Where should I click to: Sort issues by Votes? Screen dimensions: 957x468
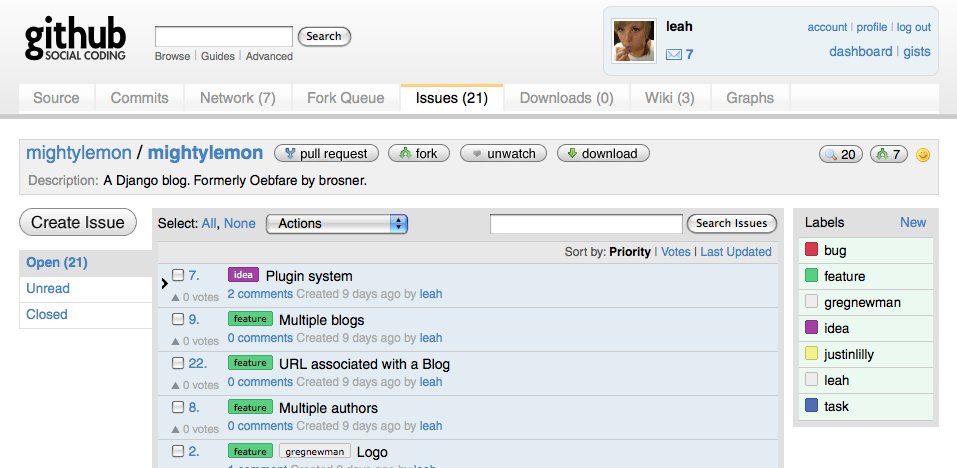676,252
